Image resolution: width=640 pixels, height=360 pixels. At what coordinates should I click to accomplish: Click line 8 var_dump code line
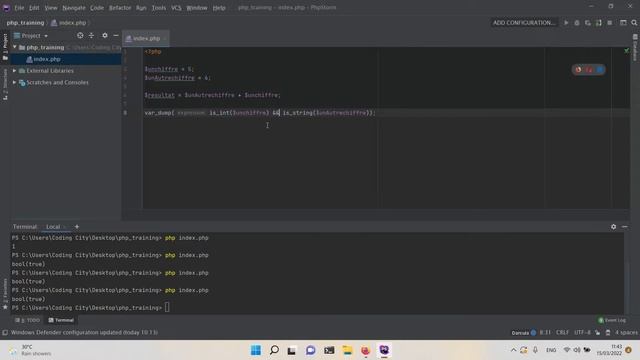click(260, 113)
